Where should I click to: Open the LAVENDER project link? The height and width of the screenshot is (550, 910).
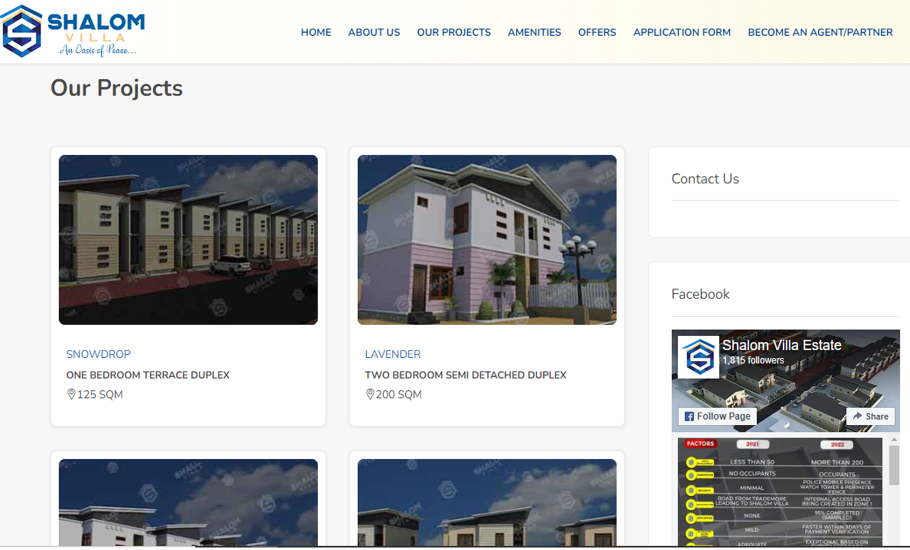(392, 354)
